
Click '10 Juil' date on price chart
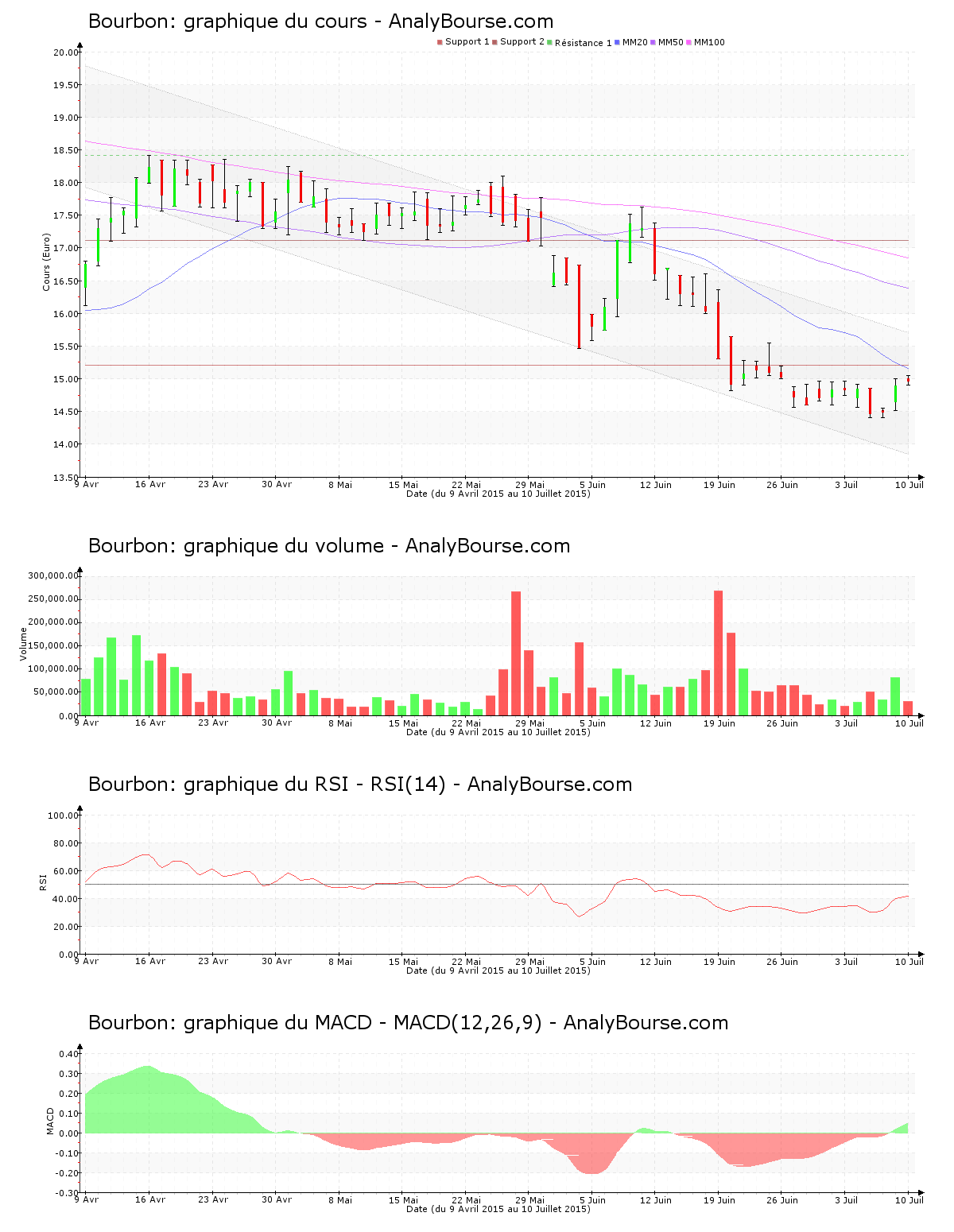click(x=909, y=485)
